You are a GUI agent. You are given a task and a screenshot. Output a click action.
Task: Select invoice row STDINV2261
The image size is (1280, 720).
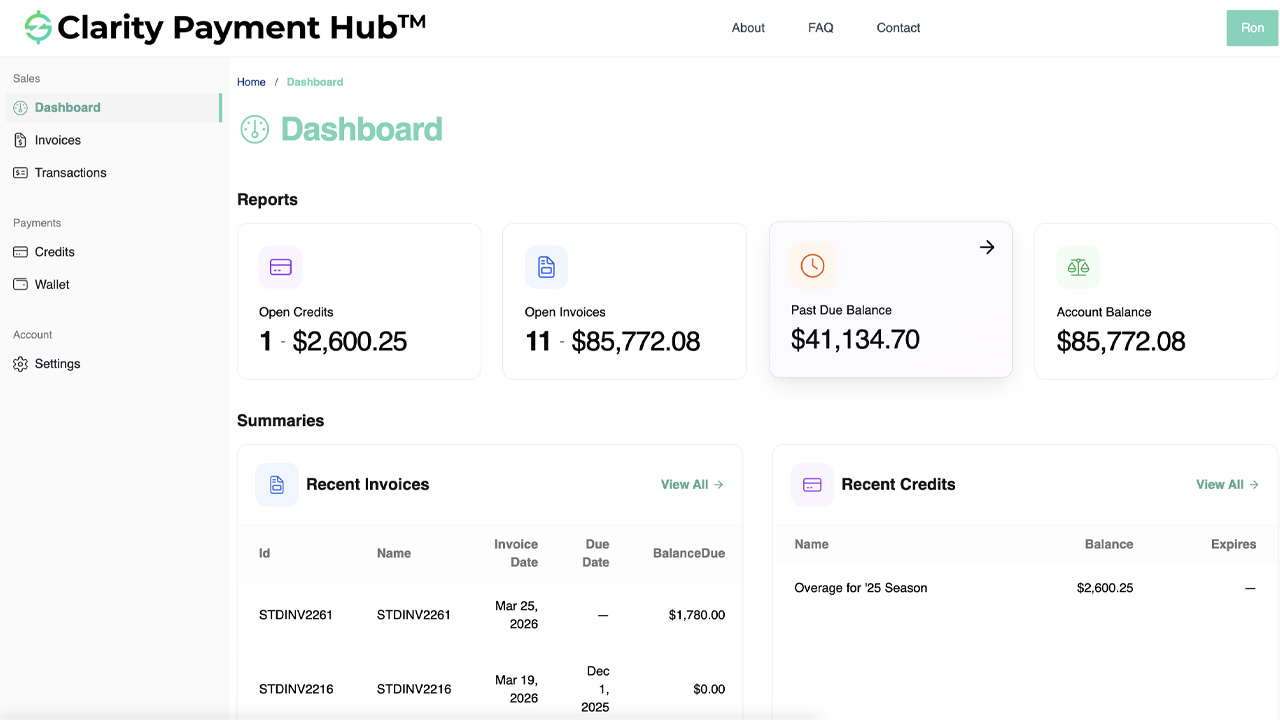pos(490,614)
